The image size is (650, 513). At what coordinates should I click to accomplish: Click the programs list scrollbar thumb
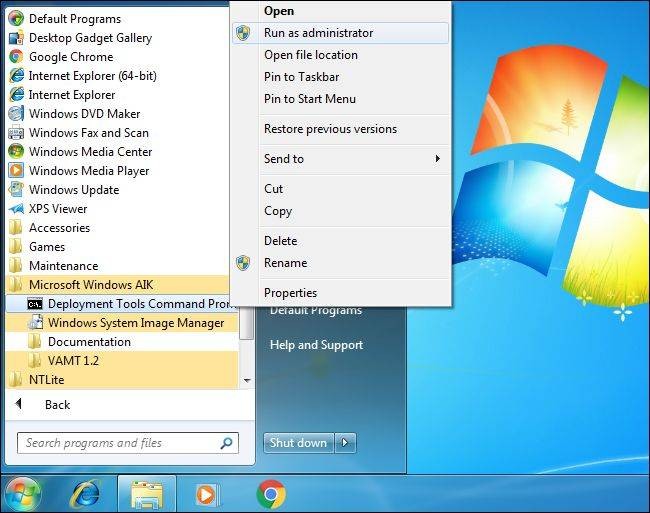pos(247,324)
